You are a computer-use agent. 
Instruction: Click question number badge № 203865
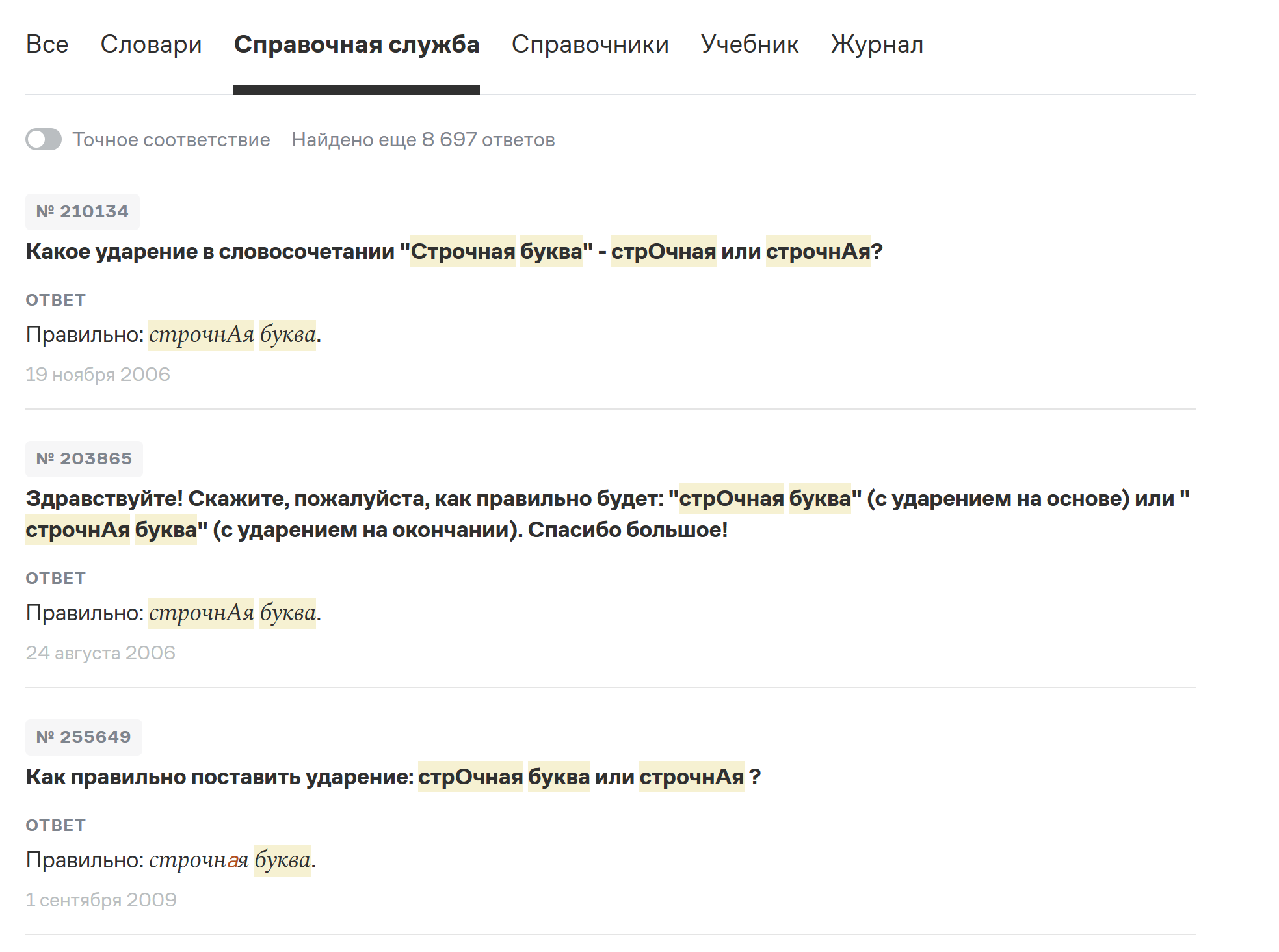point(84,458)
